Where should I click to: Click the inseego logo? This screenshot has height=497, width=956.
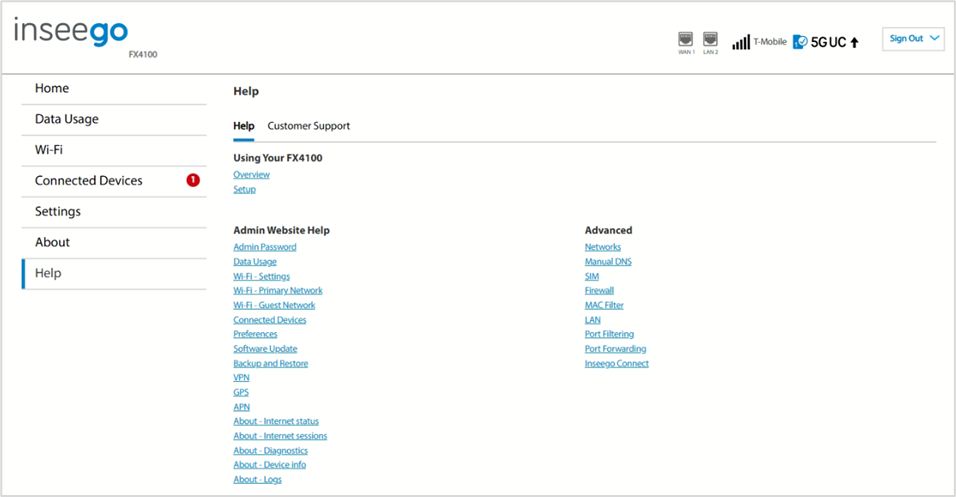click(x=71, y=31)
